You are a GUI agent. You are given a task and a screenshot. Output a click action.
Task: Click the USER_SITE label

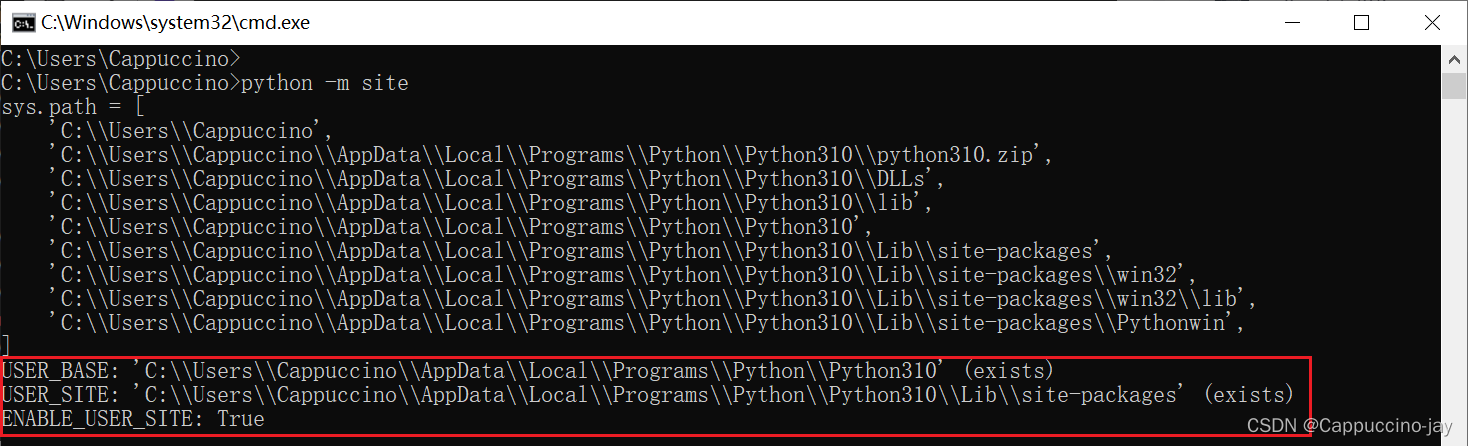click(x=59, y=395)
